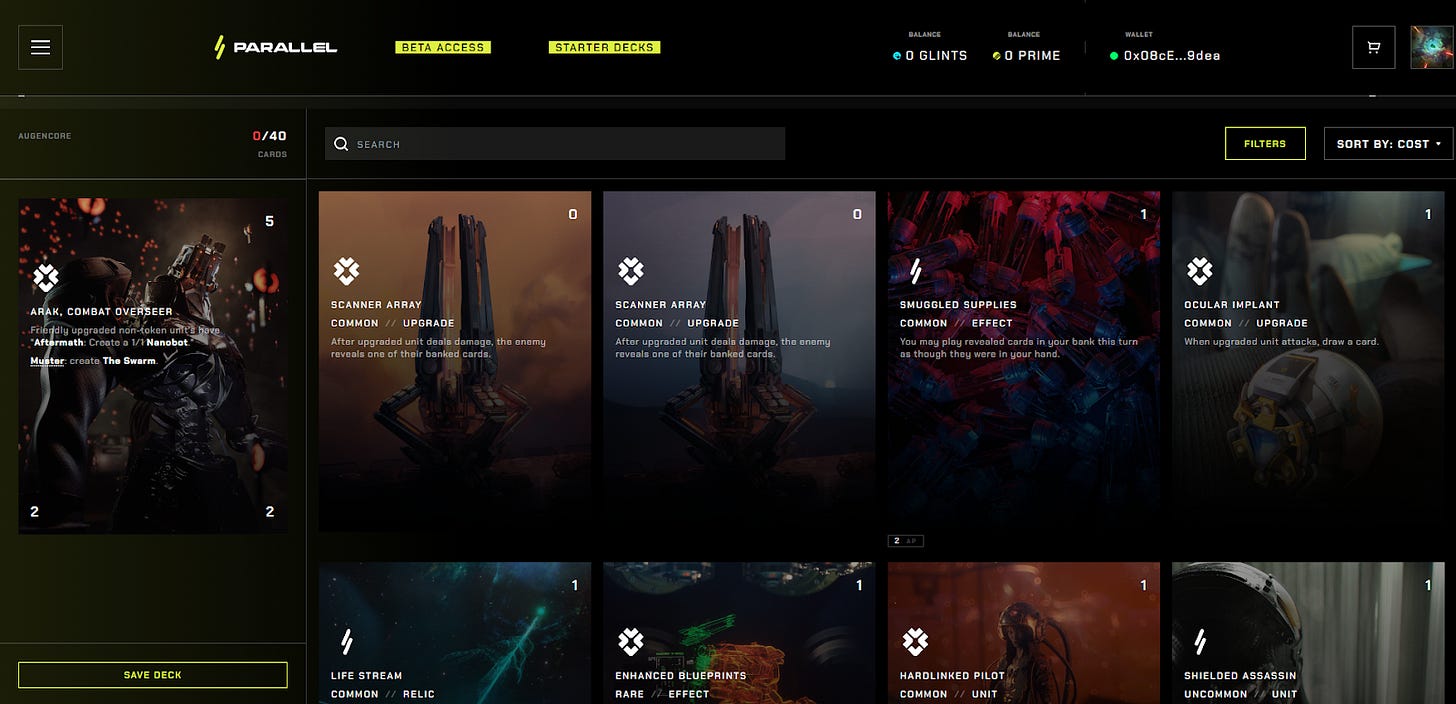This screenshot has height=704, width=1456.
Task: Open the shopping cart
Action: pyautogui.click(x=1373, y=47)
